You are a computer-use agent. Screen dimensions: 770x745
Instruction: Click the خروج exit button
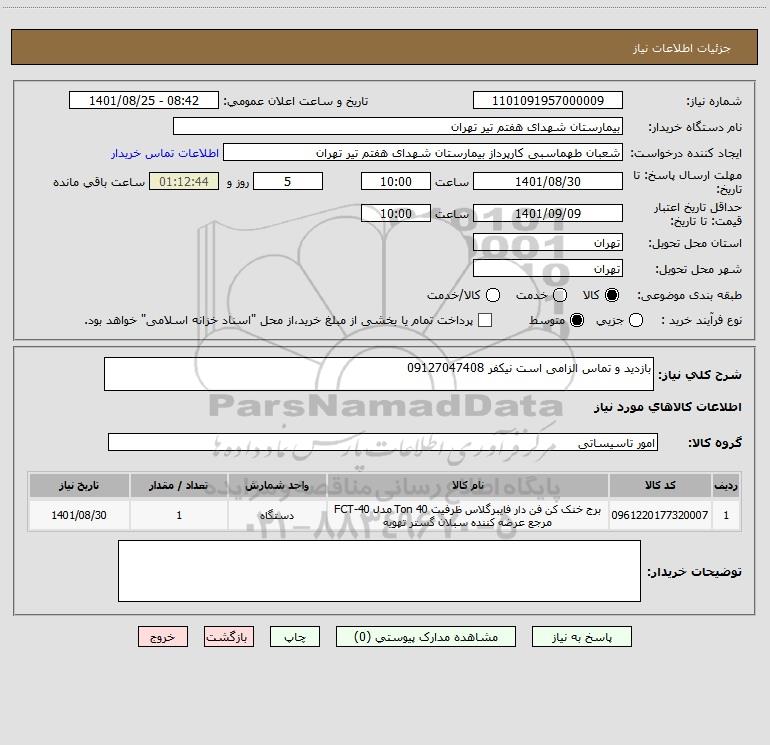pyautogui.click(x=163, y=637)
